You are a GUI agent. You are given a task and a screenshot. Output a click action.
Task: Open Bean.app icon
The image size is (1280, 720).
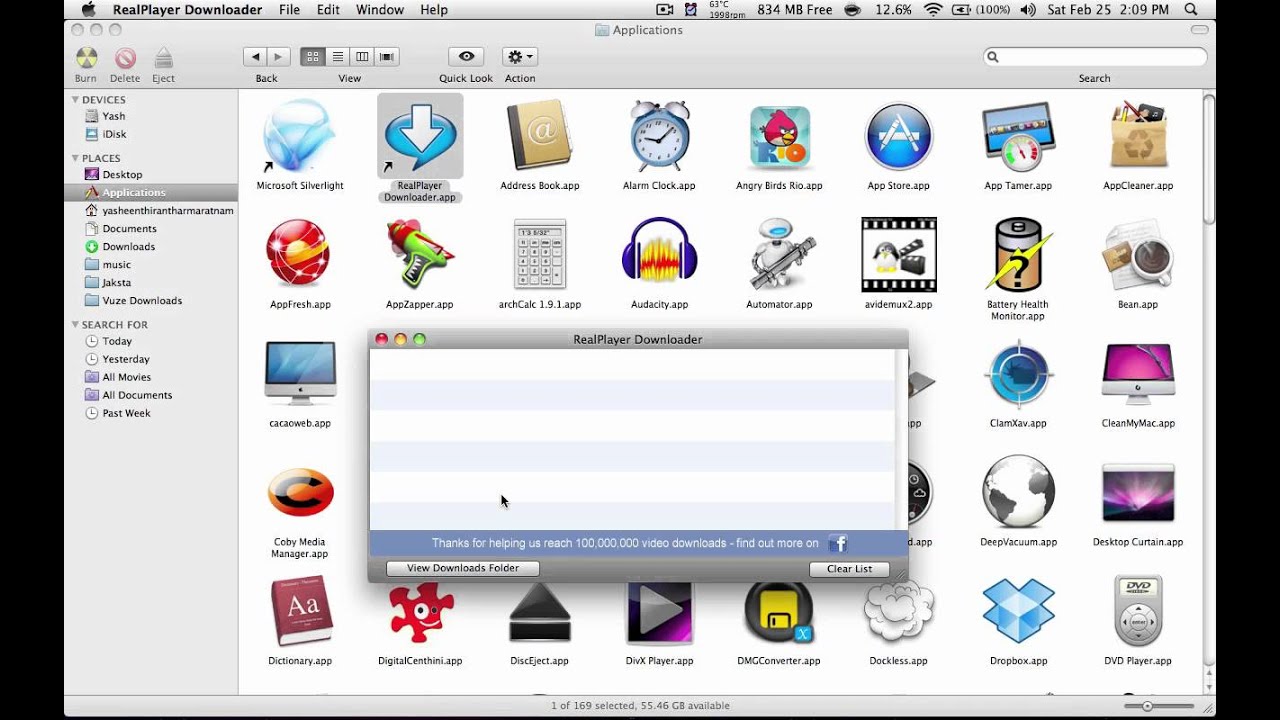[1138, 255]
